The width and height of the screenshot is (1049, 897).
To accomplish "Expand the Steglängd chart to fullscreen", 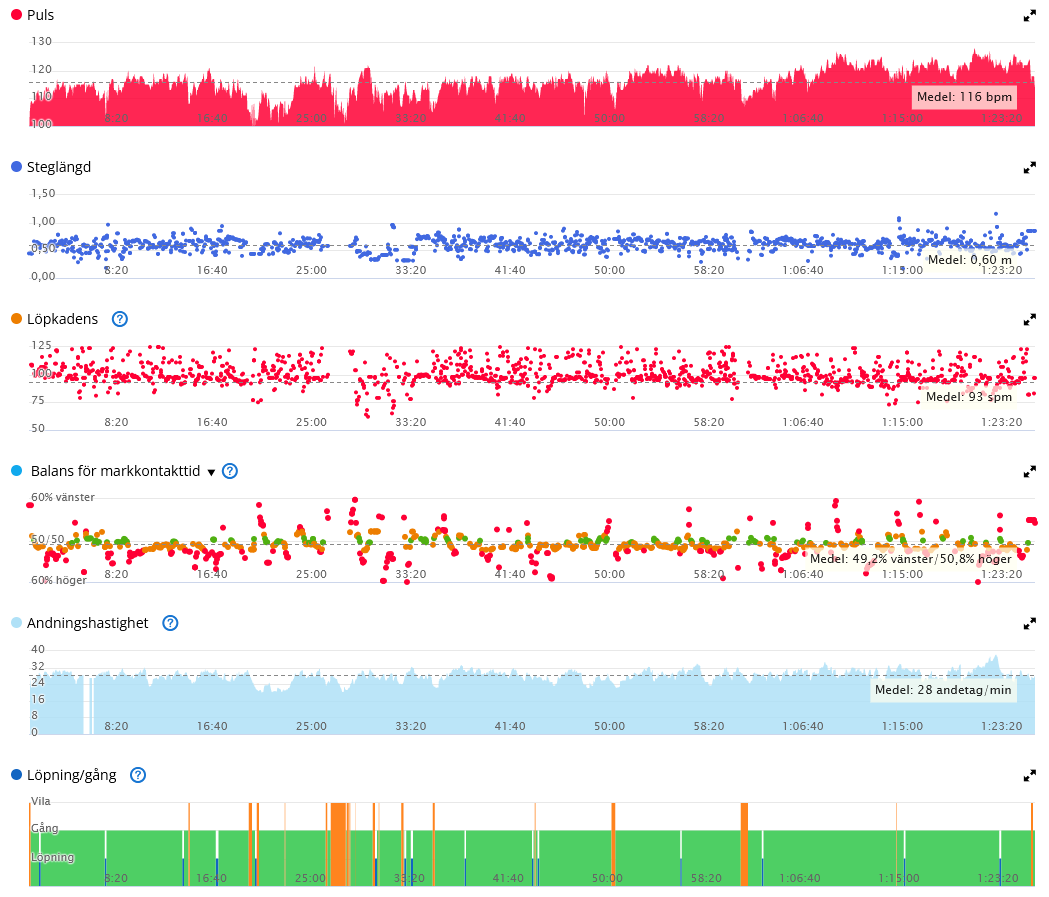I will click(1030, 168).
